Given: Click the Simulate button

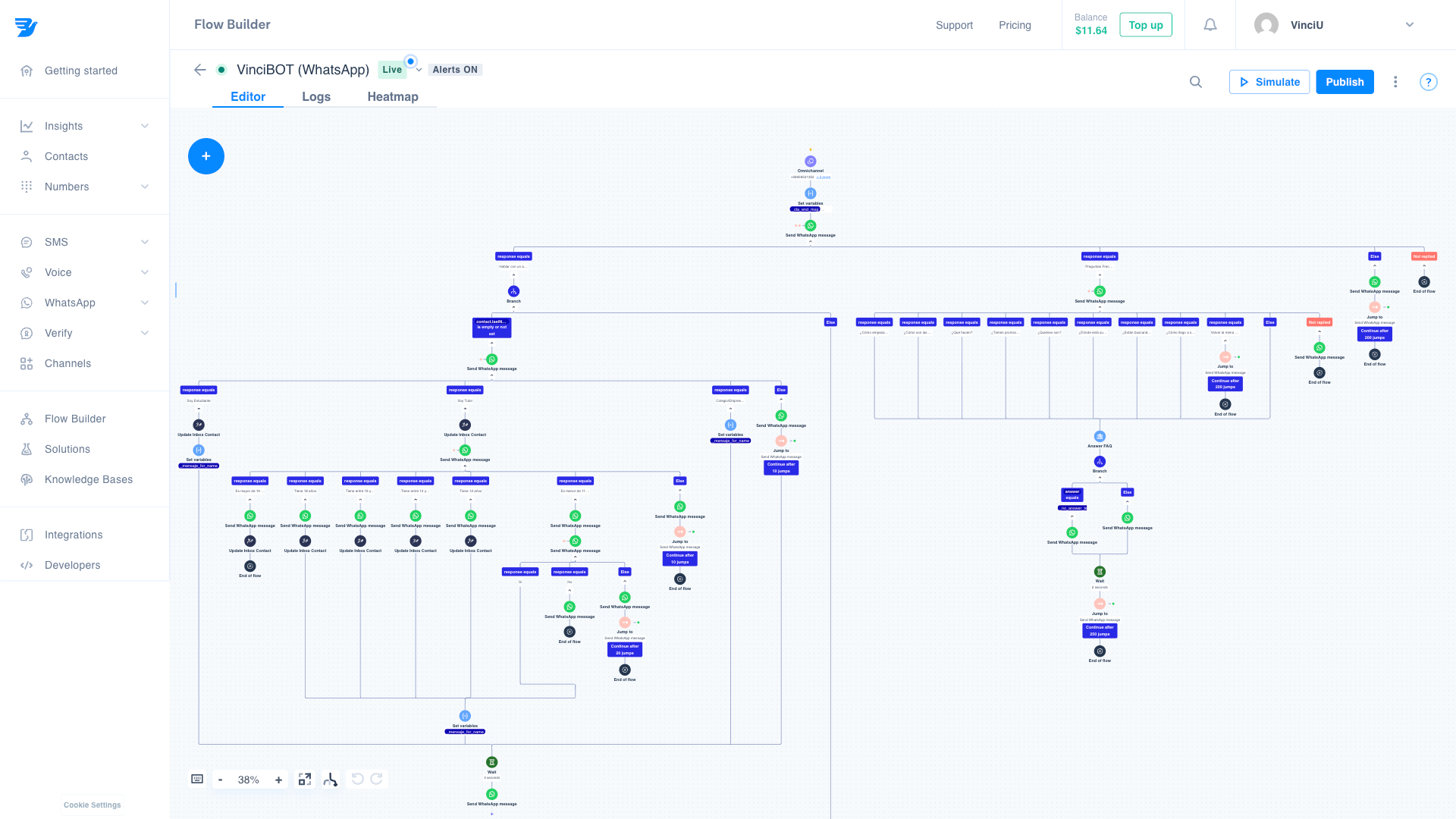Looking at the screenshot, I should pyautogui.click(x=1269, y=82).
